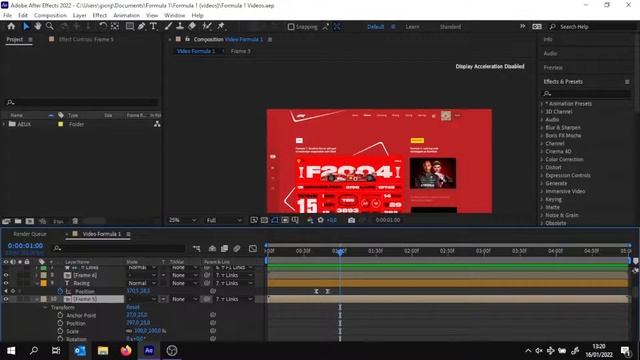The height and width of the screenshot is (360, 640).
Task: Select the Pan Behind anchor point tool
Action: (115, 26)
